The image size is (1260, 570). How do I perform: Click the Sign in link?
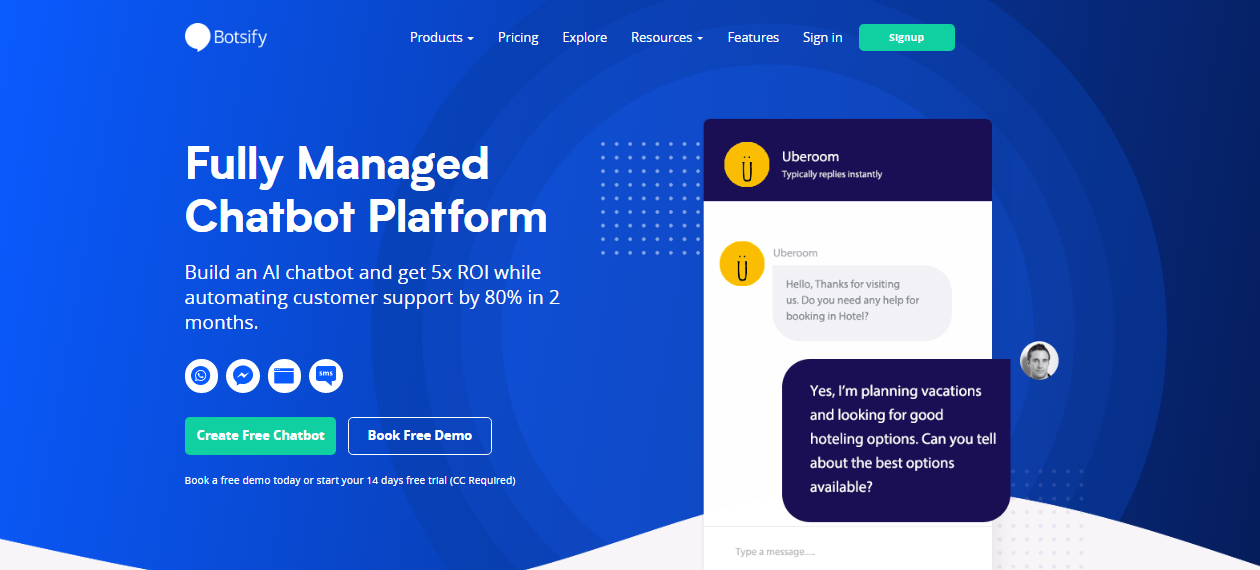click(822, 37)
